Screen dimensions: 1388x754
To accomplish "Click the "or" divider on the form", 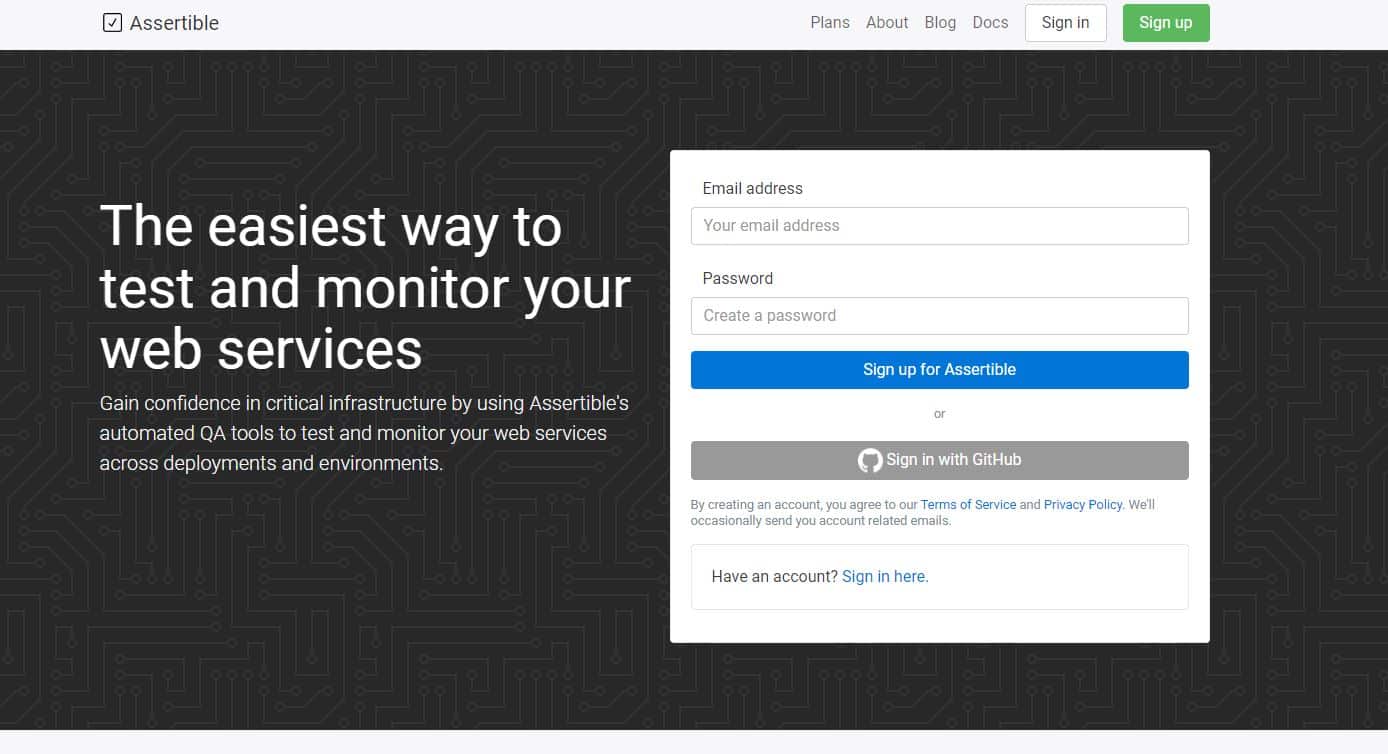I will (x=939, y=413).
